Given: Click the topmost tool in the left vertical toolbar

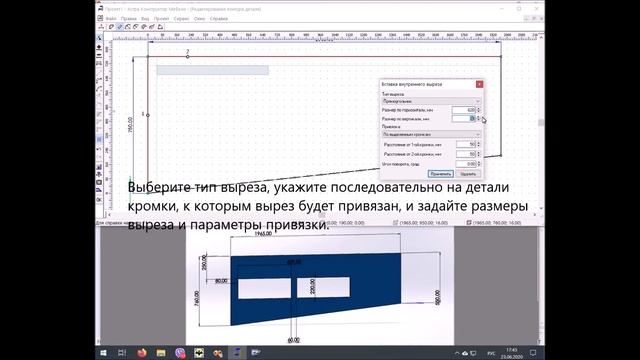Looking at the screenshot, I should coord(99,38).
